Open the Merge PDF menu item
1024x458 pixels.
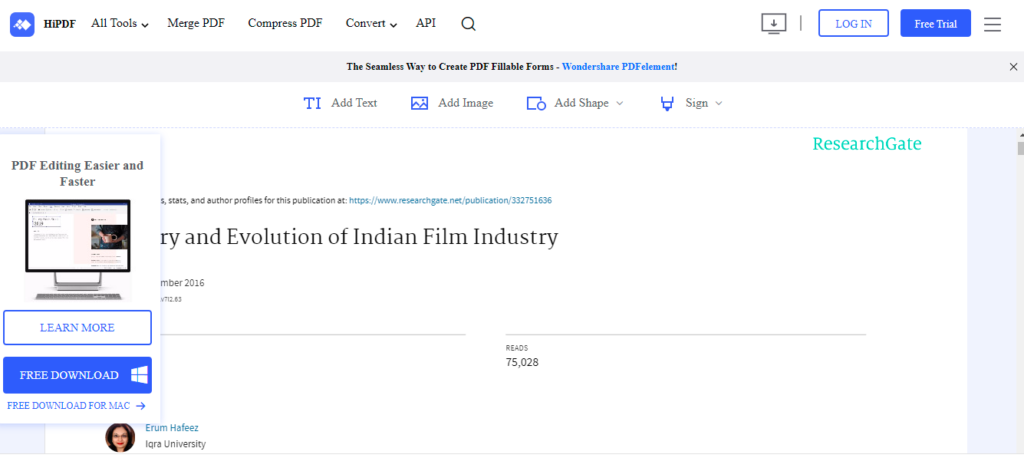196,23
